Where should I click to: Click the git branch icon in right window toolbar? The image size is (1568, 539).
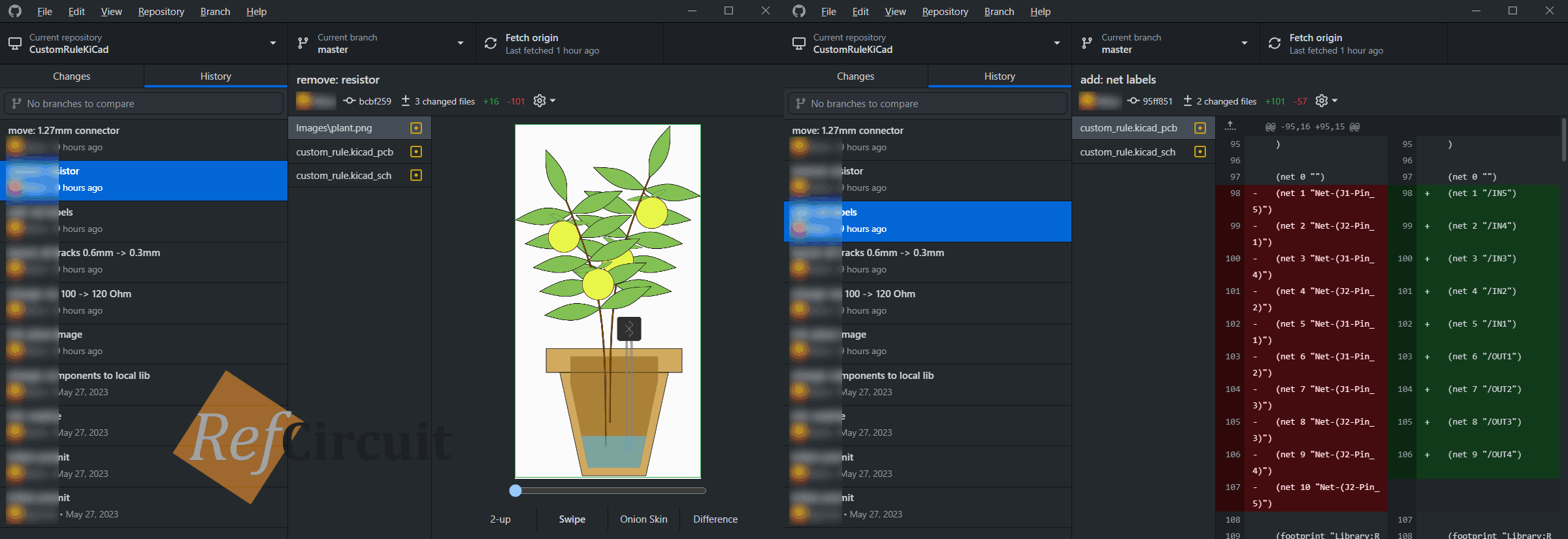pyautogui.click(x=1087, y=44)
